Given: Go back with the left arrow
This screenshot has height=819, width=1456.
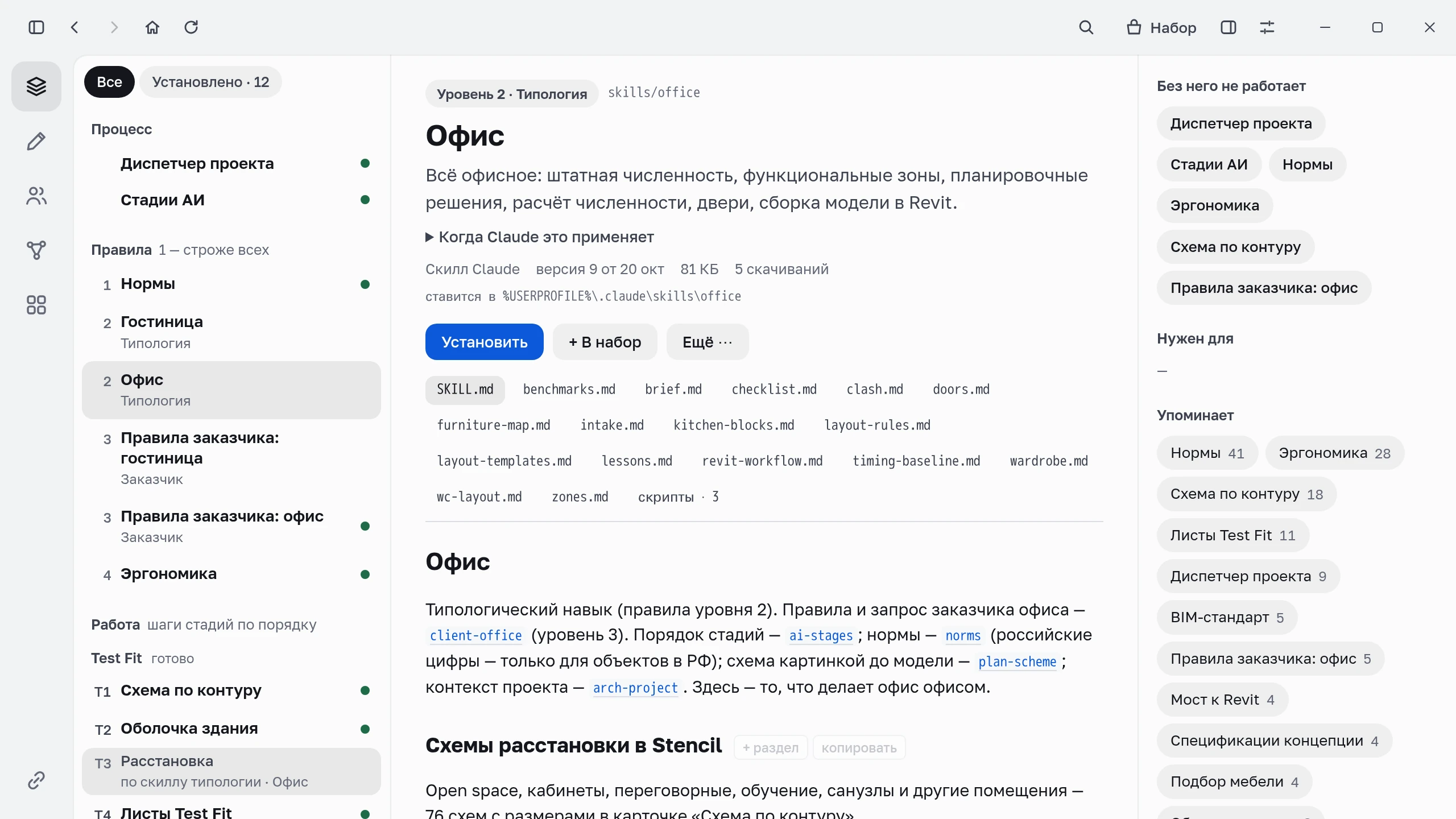Looking at the screenshot, I should click(x=75, y=27).
